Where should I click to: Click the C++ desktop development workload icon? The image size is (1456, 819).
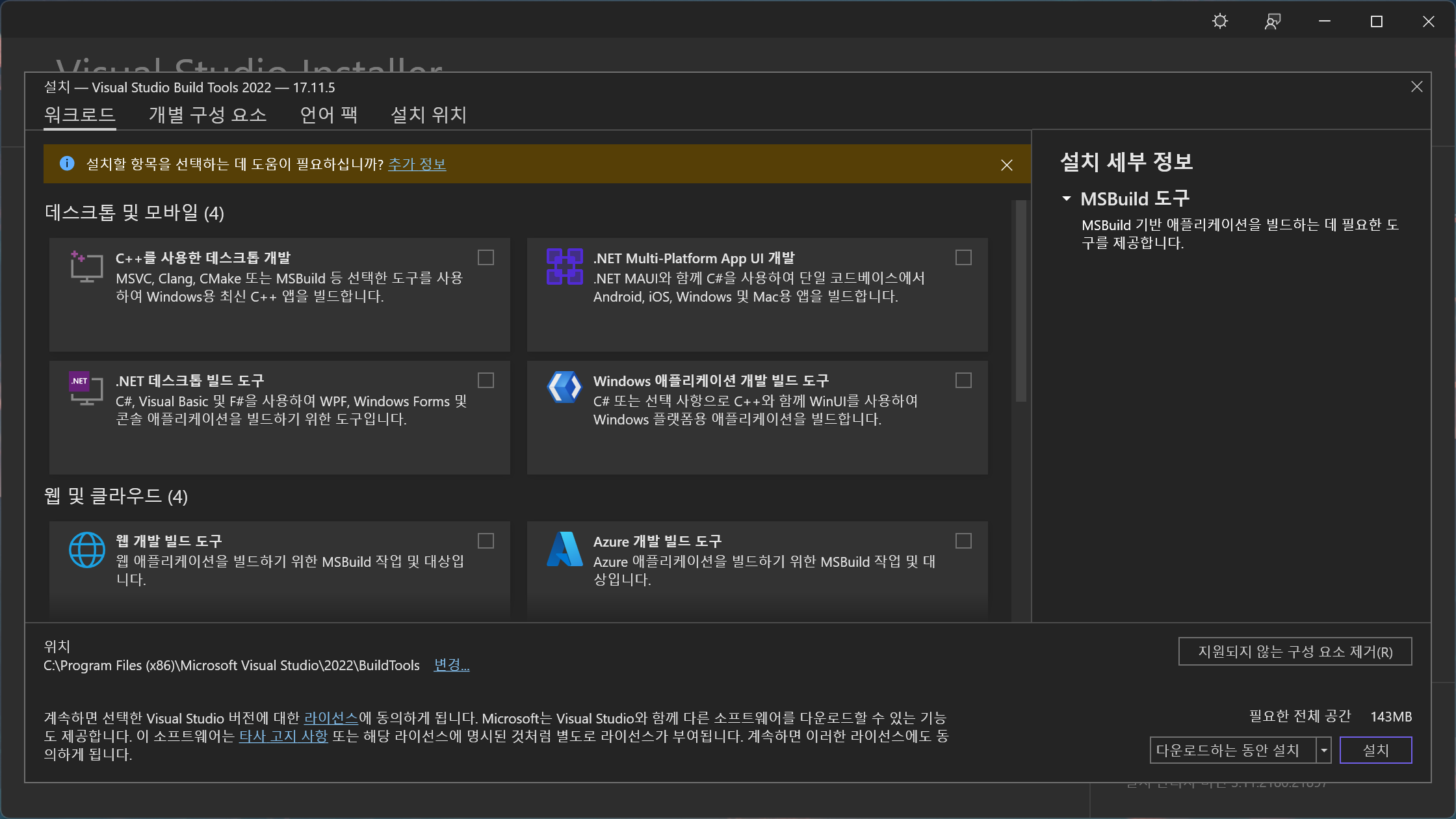coord(86,266)
